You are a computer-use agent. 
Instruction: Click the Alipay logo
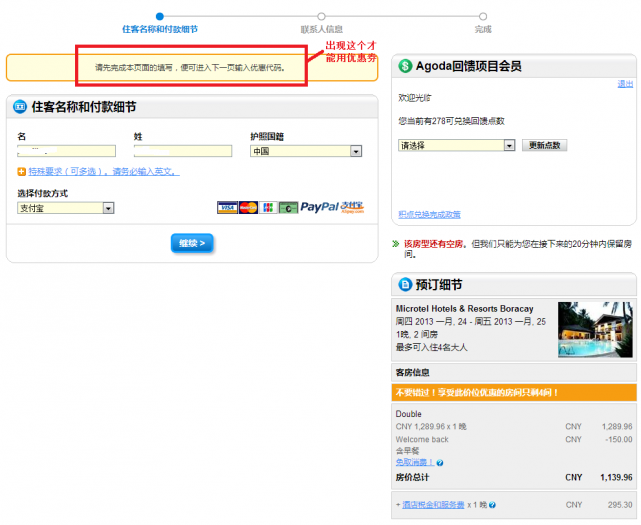[352, 207]
